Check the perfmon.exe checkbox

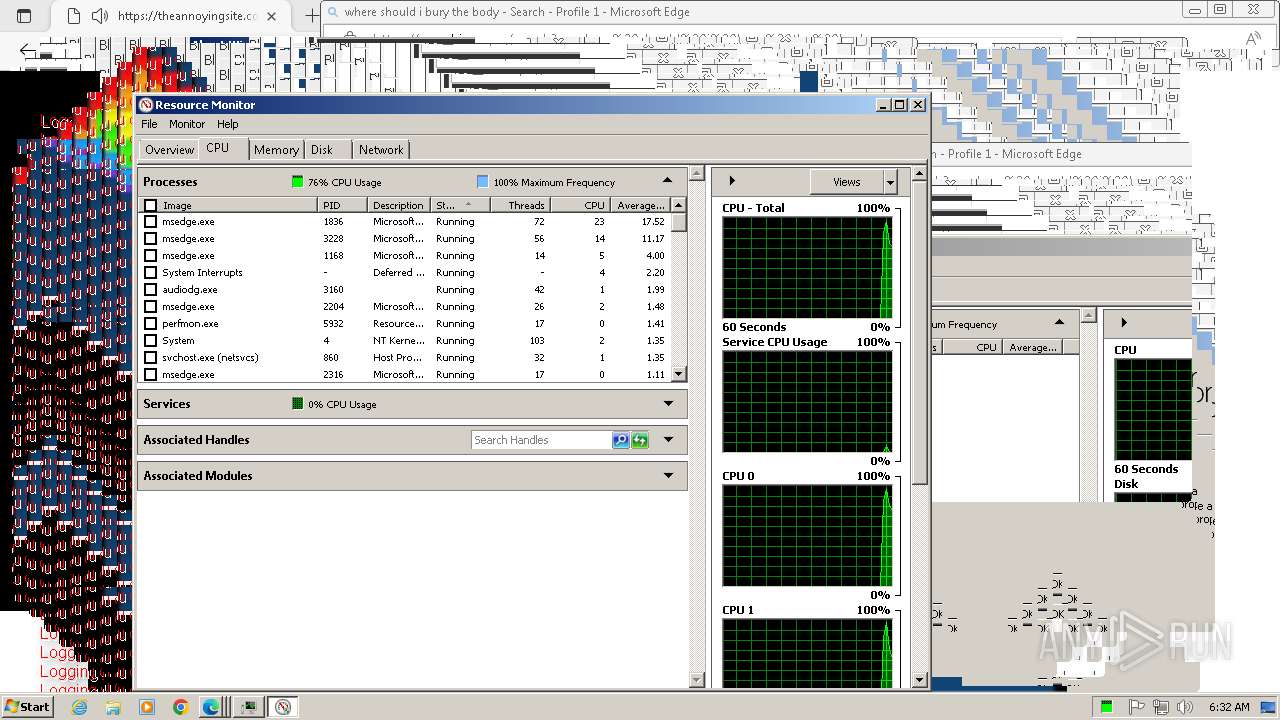[x=150, y=324]
